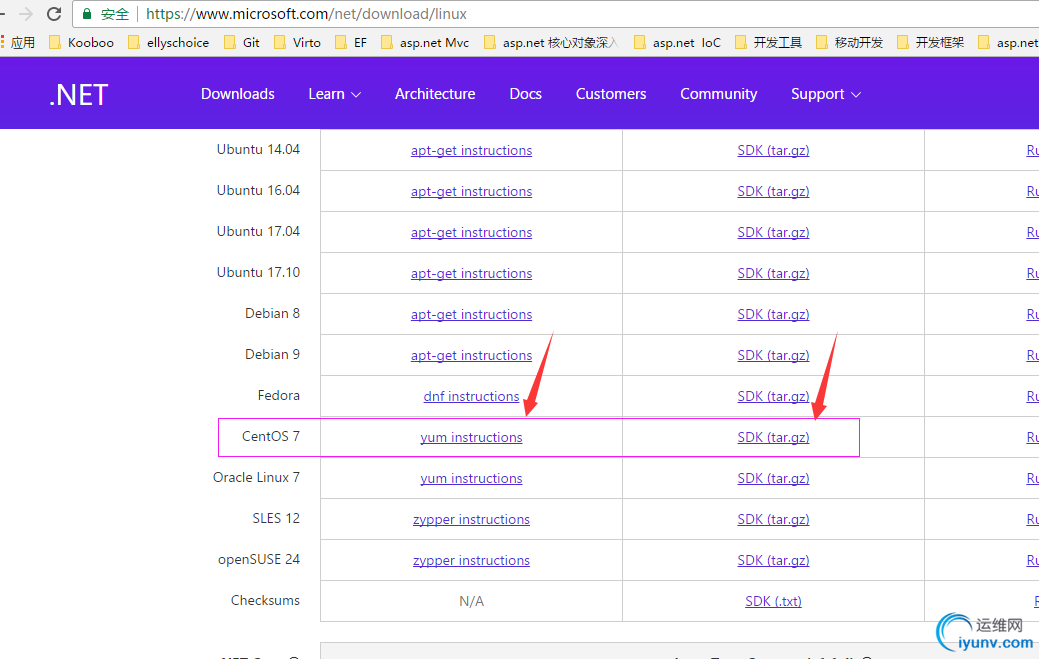Select the Fedora row label

point(278,395)
